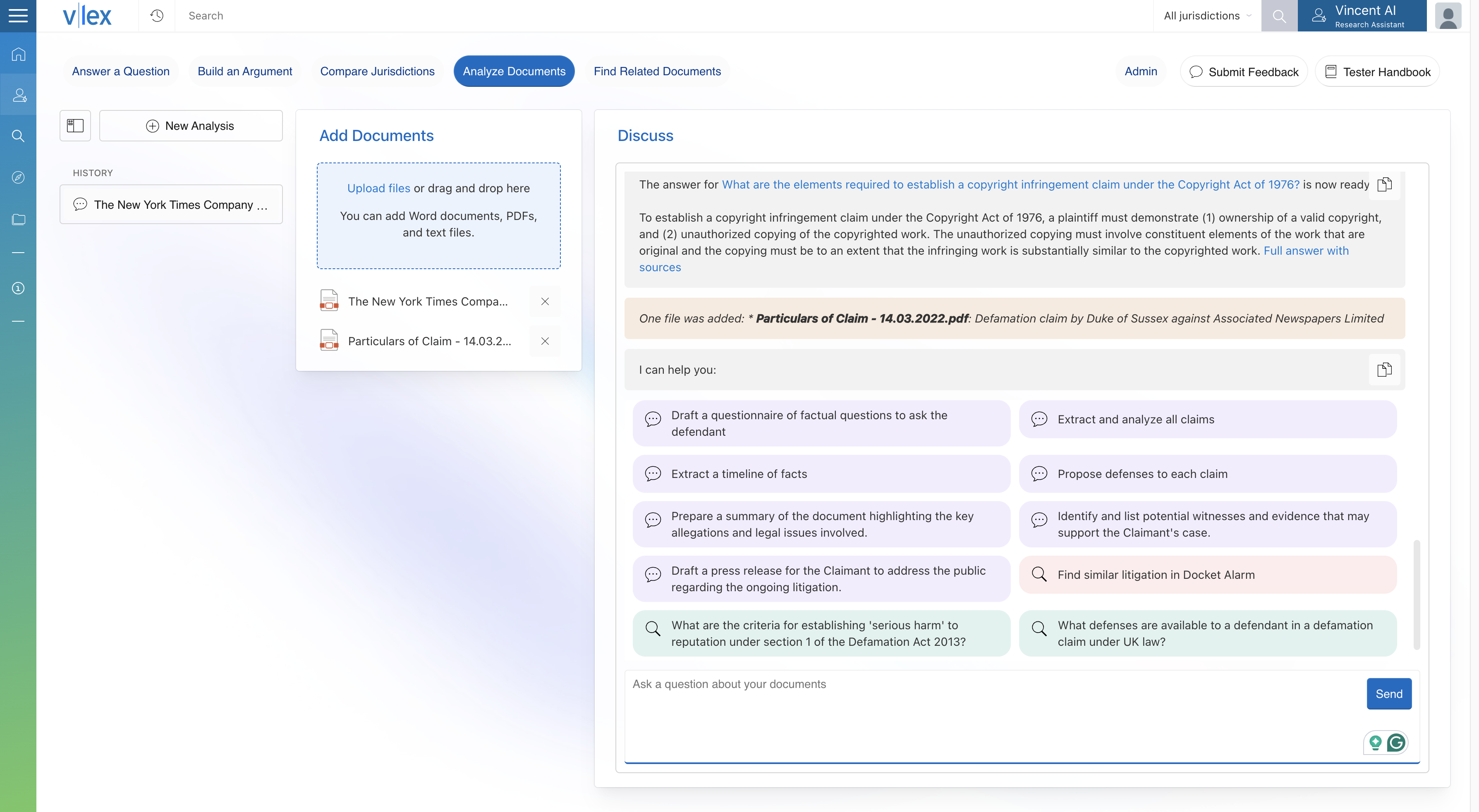The image size is (1479, 812).
Task: Click the top Search input field
Action: pyautogui.click(x=663, y=15)
